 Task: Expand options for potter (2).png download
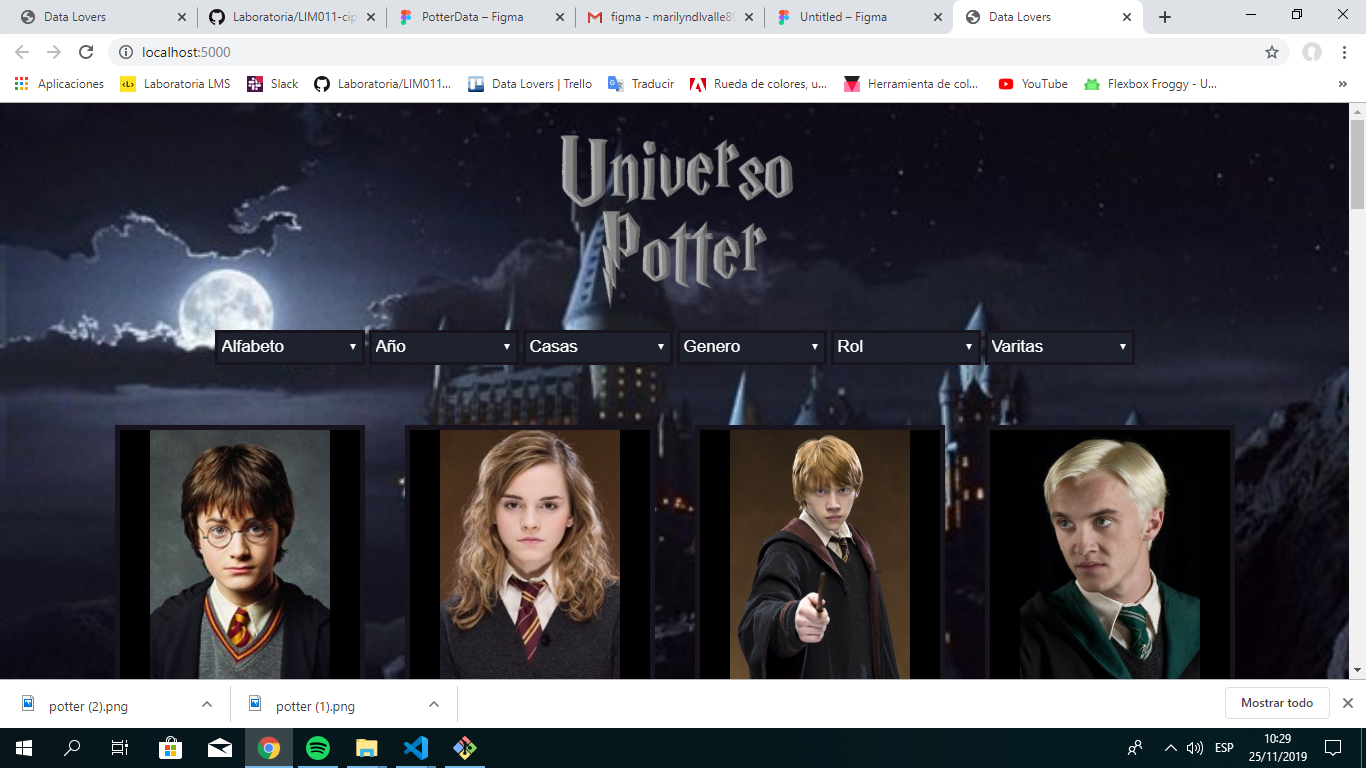click(207, 704)
